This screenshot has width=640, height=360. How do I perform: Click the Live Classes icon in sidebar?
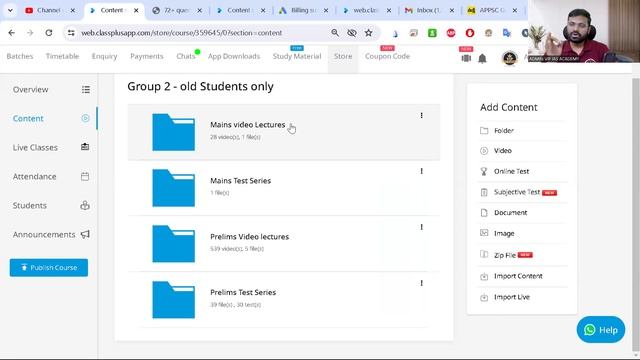[85, 147]
